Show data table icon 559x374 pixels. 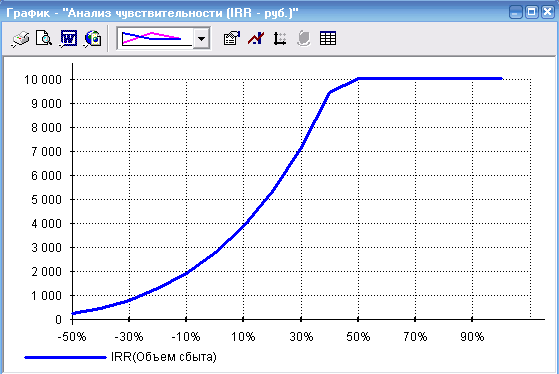328,39
